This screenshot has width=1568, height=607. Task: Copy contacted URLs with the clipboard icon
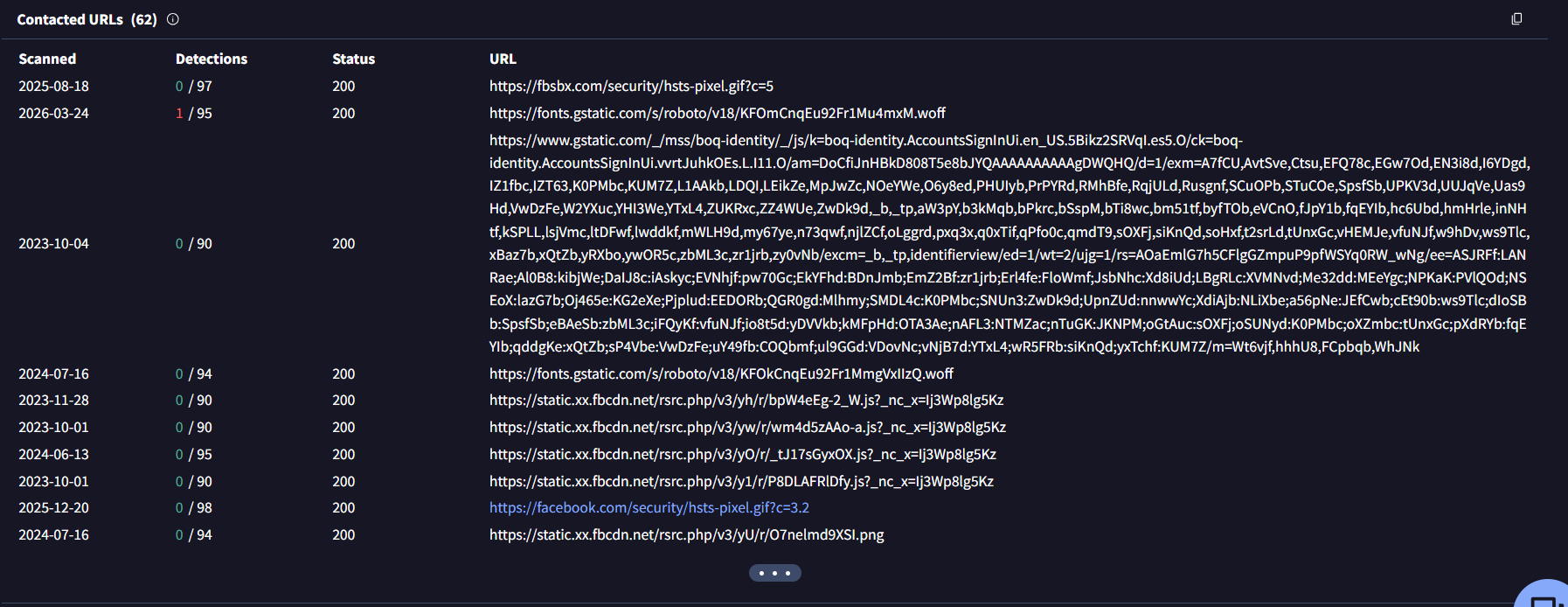coord(1516,18)
